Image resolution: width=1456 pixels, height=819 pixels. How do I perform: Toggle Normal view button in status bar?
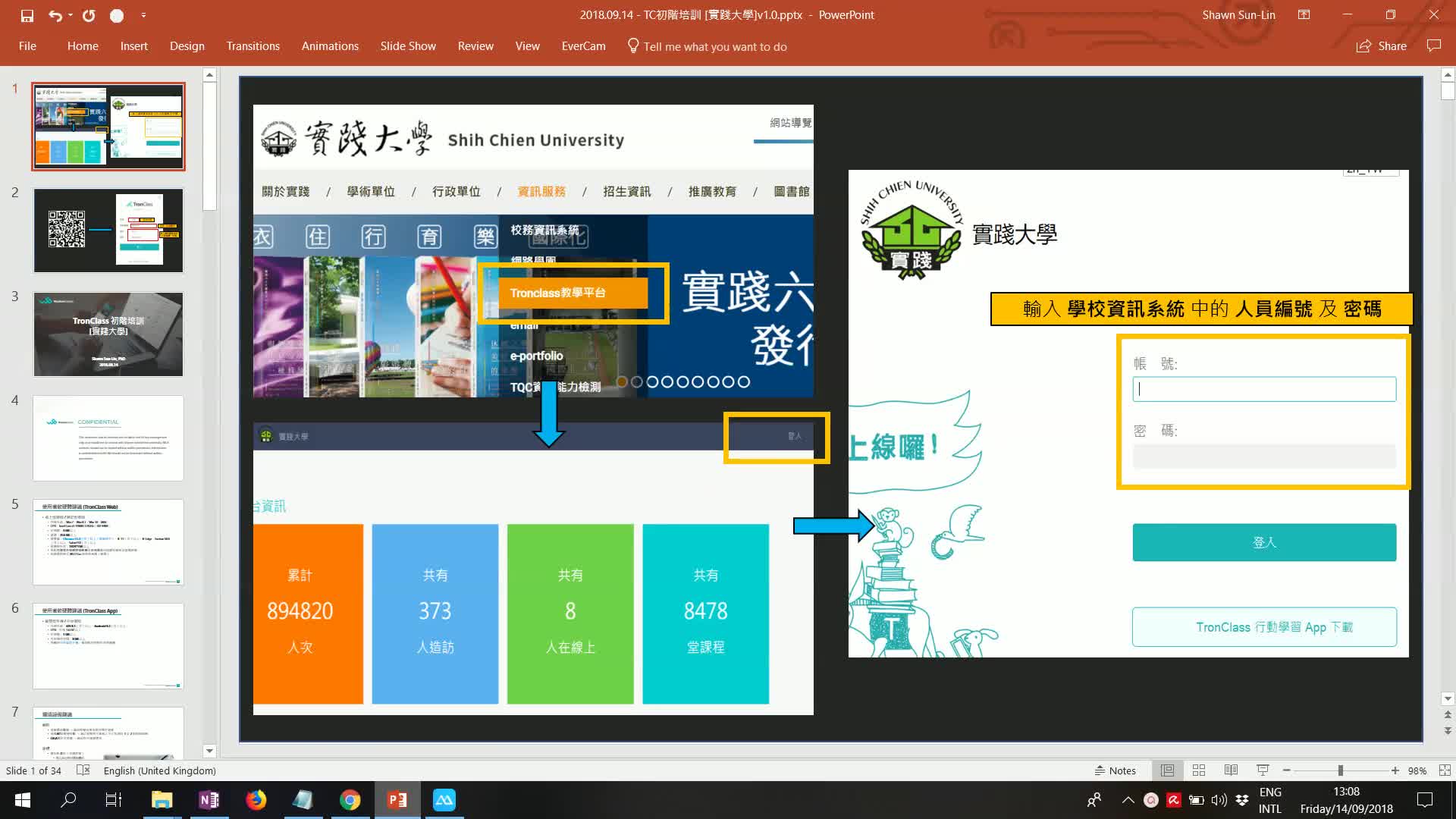(x=1167, y=770)
